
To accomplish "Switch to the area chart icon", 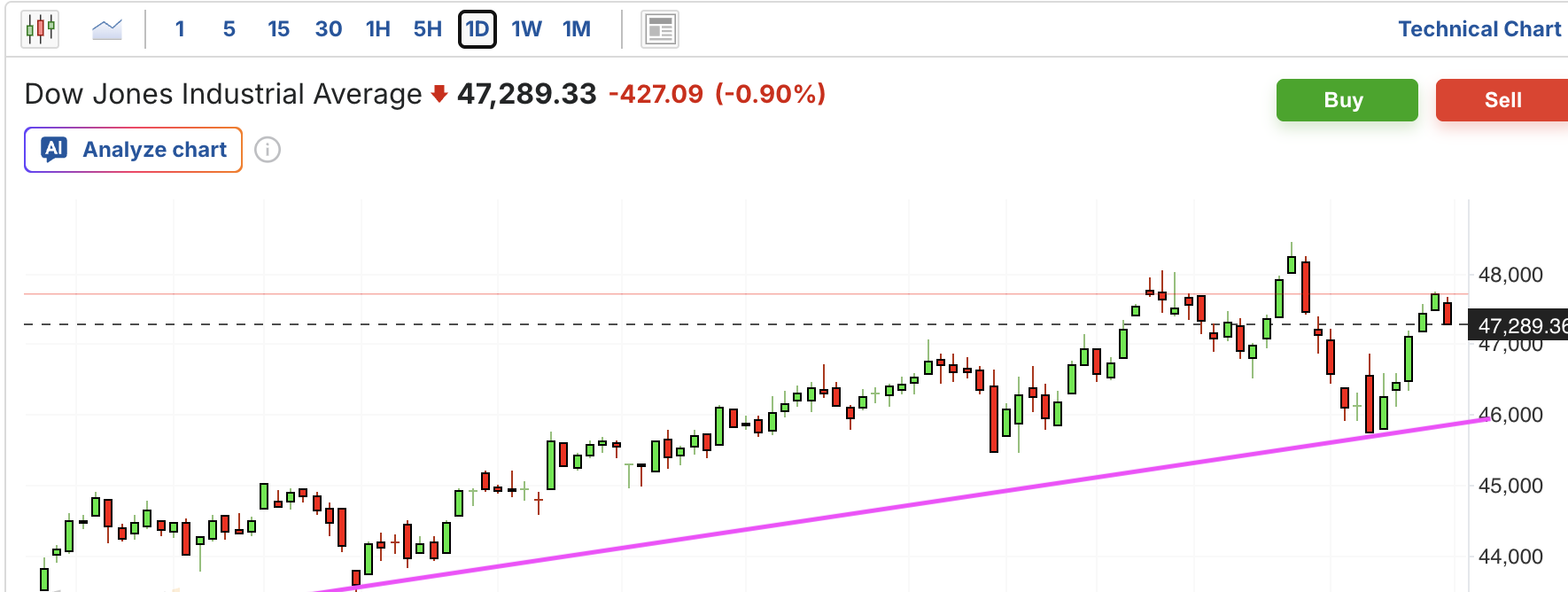I will (x=107, y=29).
